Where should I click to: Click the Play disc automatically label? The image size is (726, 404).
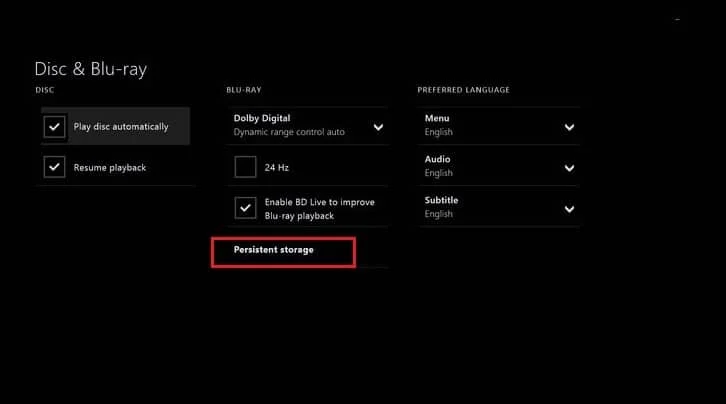(x=121, y=127)
